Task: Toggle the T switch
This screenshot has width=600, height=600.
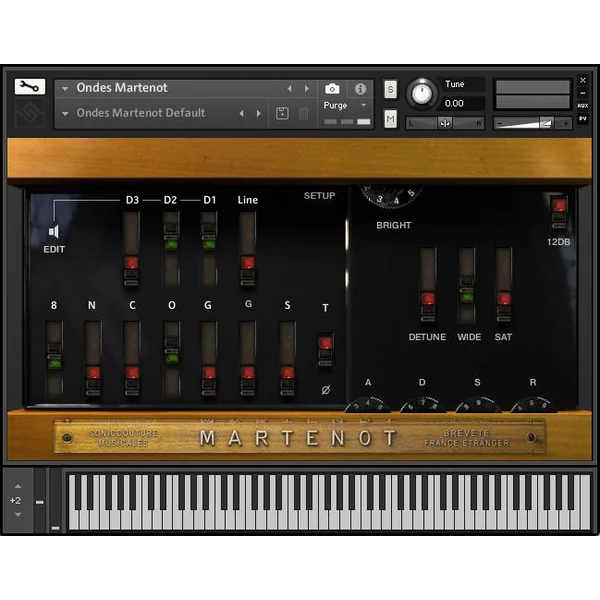Action: point(325,350)
